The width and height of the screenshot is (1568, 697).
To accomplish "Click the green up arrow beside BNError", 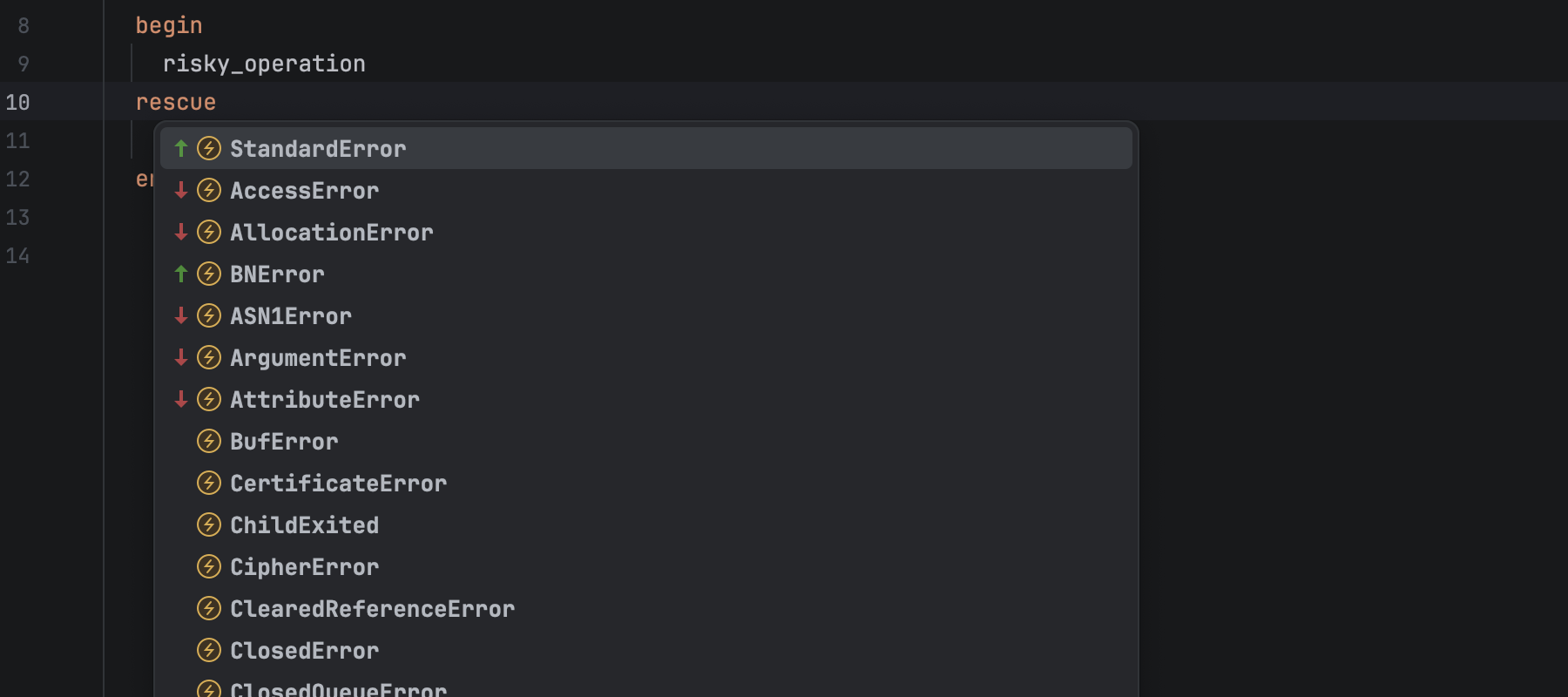I will tap(181, 274).
